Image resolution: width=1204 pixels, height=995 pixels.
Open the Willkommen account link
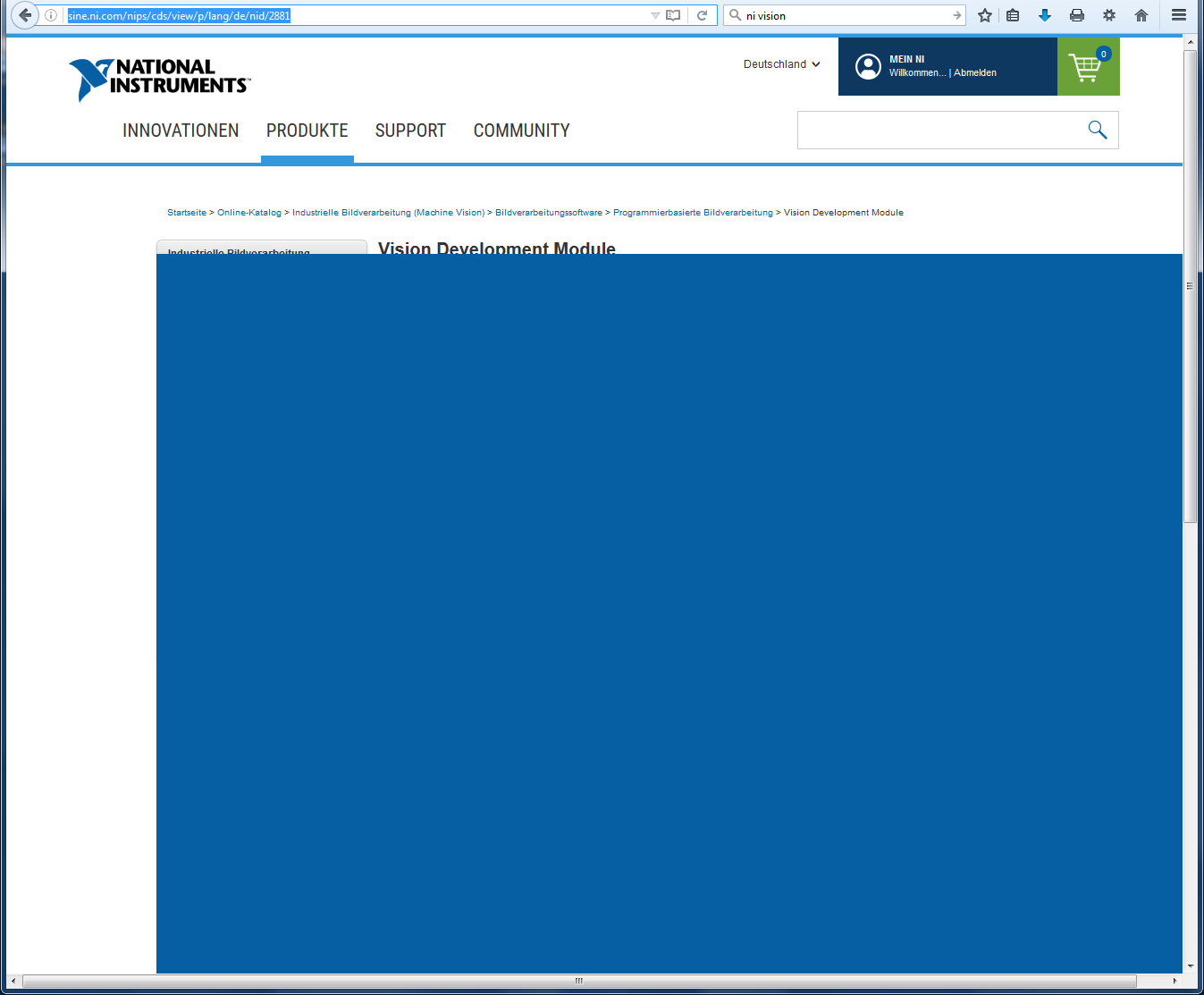pyautogui.click(x=917, y=73)
